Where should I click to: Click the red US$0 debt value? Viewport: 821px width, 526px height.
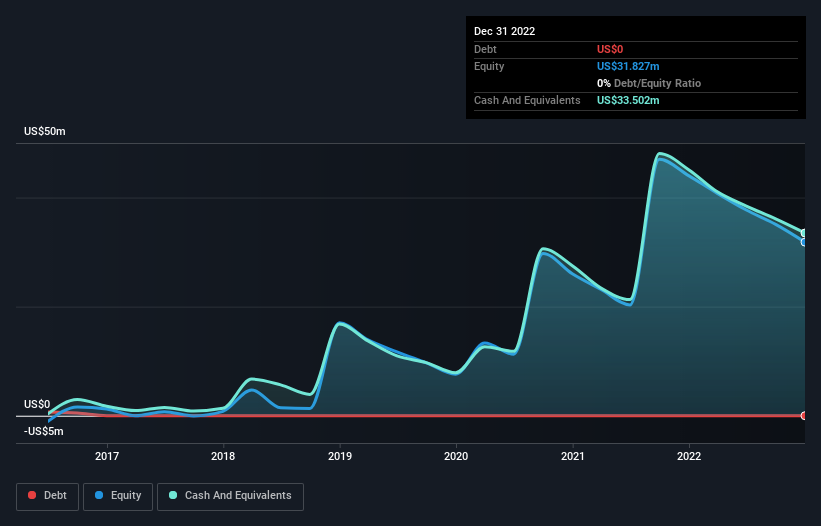pyautogui.click(x=610, y=49)
